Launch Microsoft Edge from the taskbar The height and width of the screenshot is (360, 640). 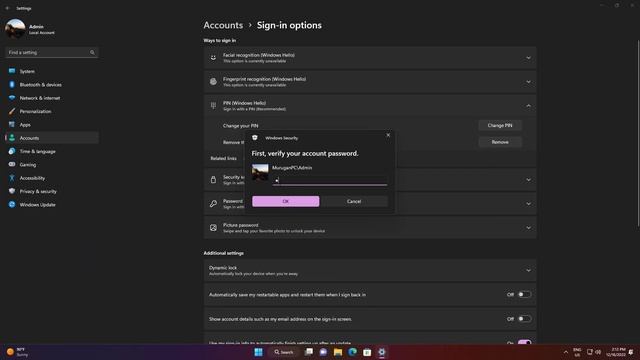click(353, 352)
